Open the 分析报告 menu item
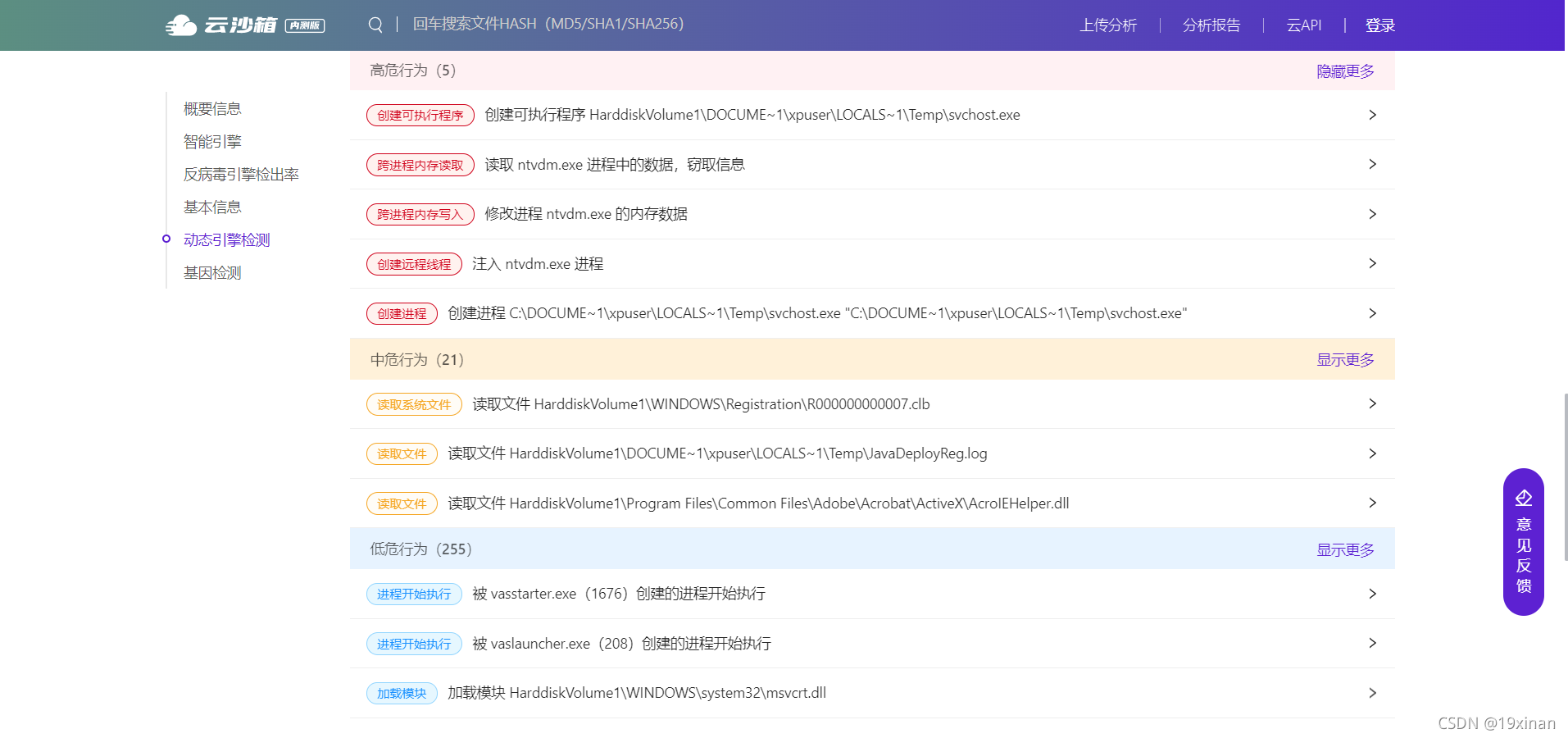The image size is (1568, 738). pos(1211,25)
